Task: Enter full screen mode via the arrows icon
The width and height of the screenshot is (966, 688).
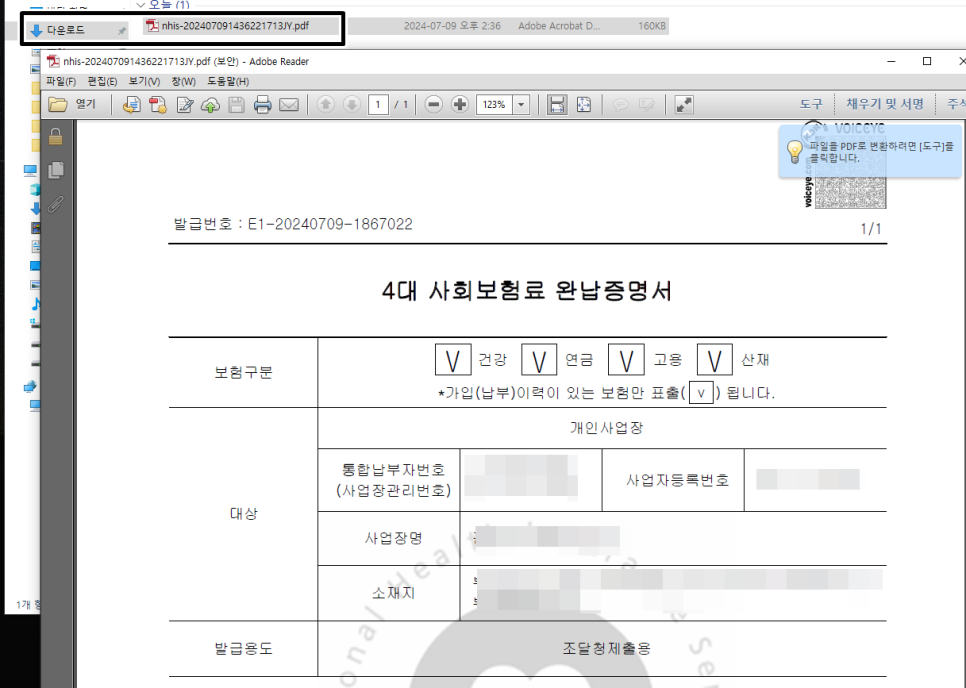Action: click(x=684, y=103)
